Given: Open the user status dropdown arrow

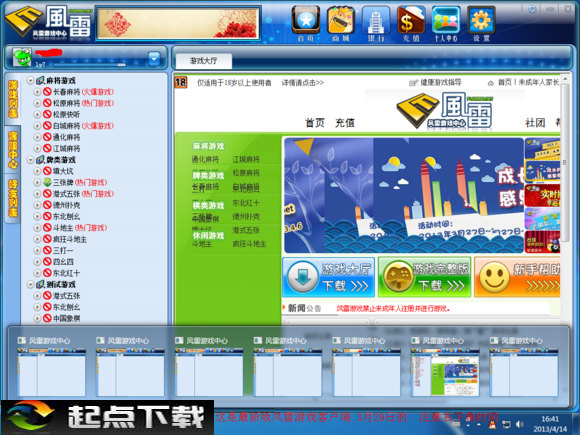Looking at the screenshot, I should pyautogui.click(x=154, y=58).
